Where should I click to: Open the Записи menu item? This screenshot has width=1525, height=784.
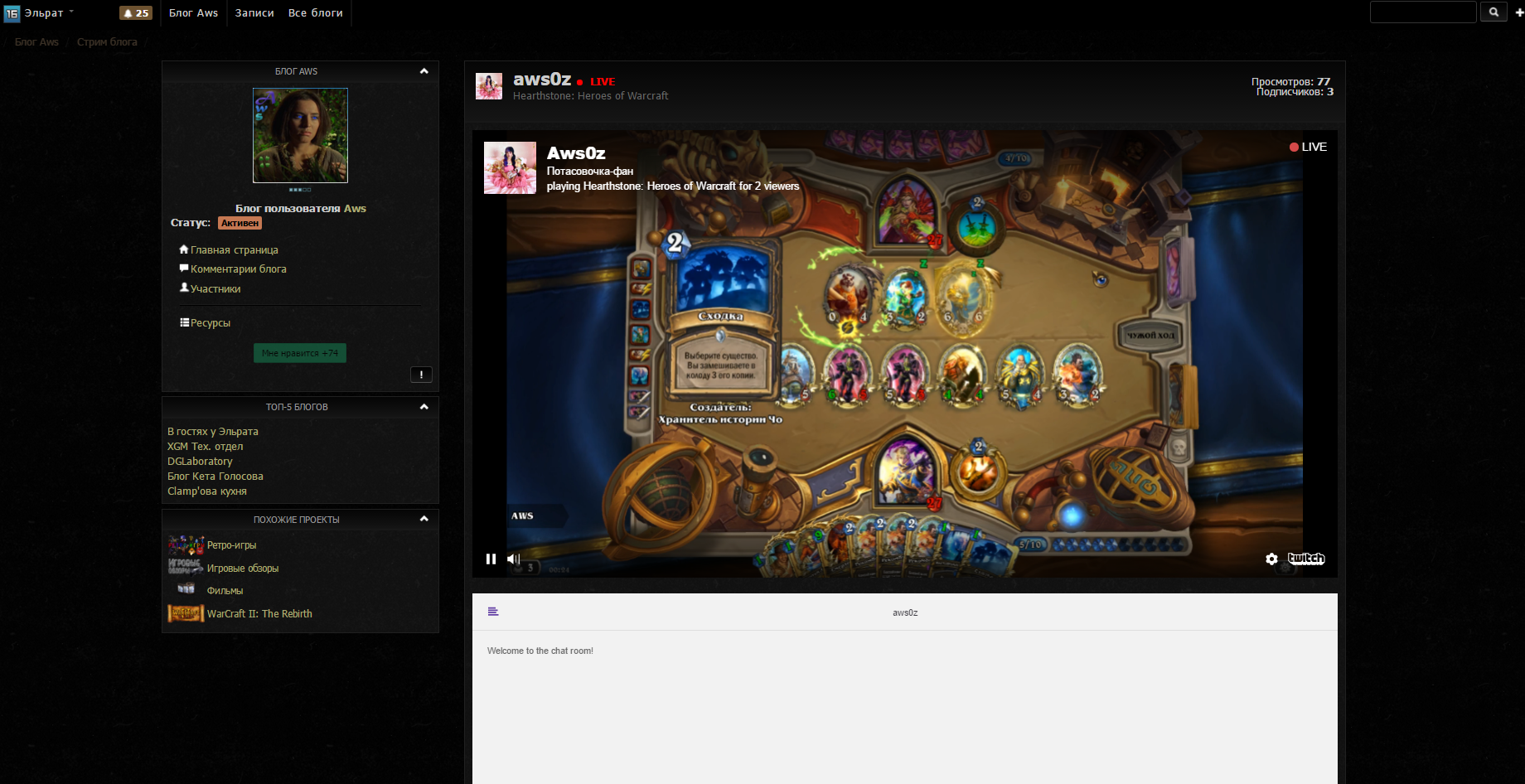254,13
